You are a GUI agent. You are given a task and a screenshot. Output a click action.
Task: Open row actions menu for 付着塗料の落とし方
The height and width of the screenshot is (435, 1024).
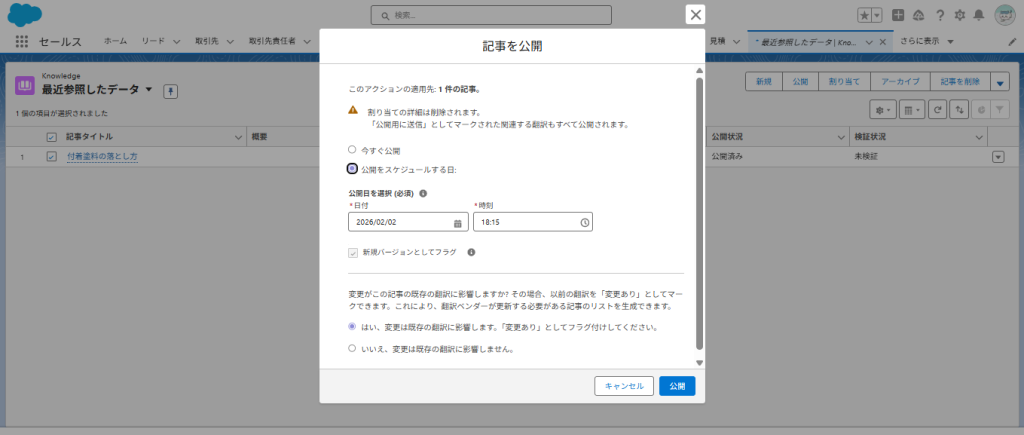(x=998, y=157)
